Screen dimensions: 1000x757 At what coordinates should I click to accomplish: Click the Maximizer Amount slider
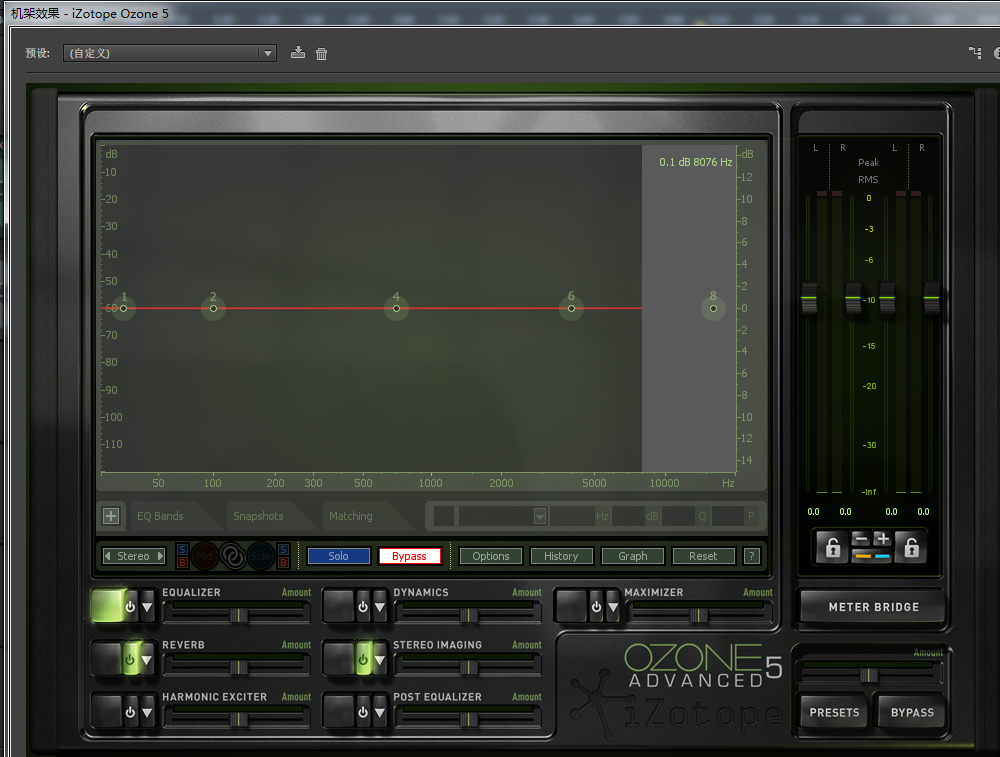pyautogui.click(x=700, y=615)
